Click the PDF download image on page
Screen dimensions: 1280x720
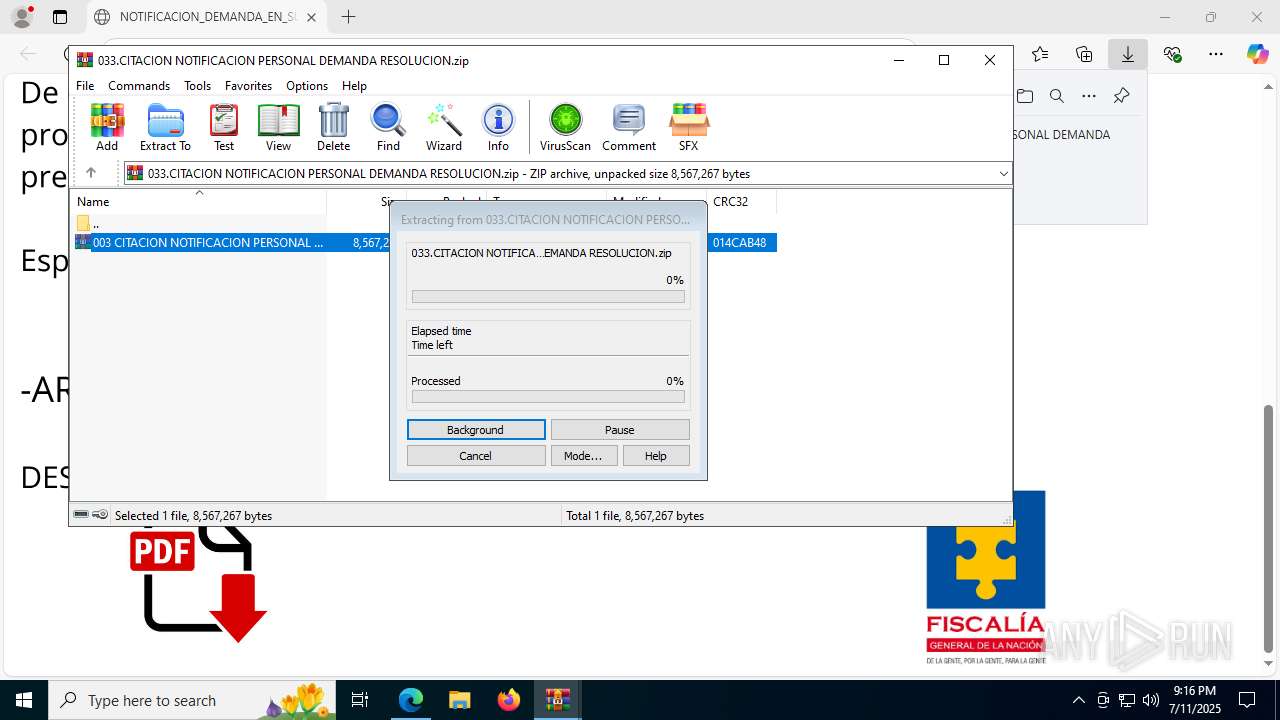tap(198, 585)
